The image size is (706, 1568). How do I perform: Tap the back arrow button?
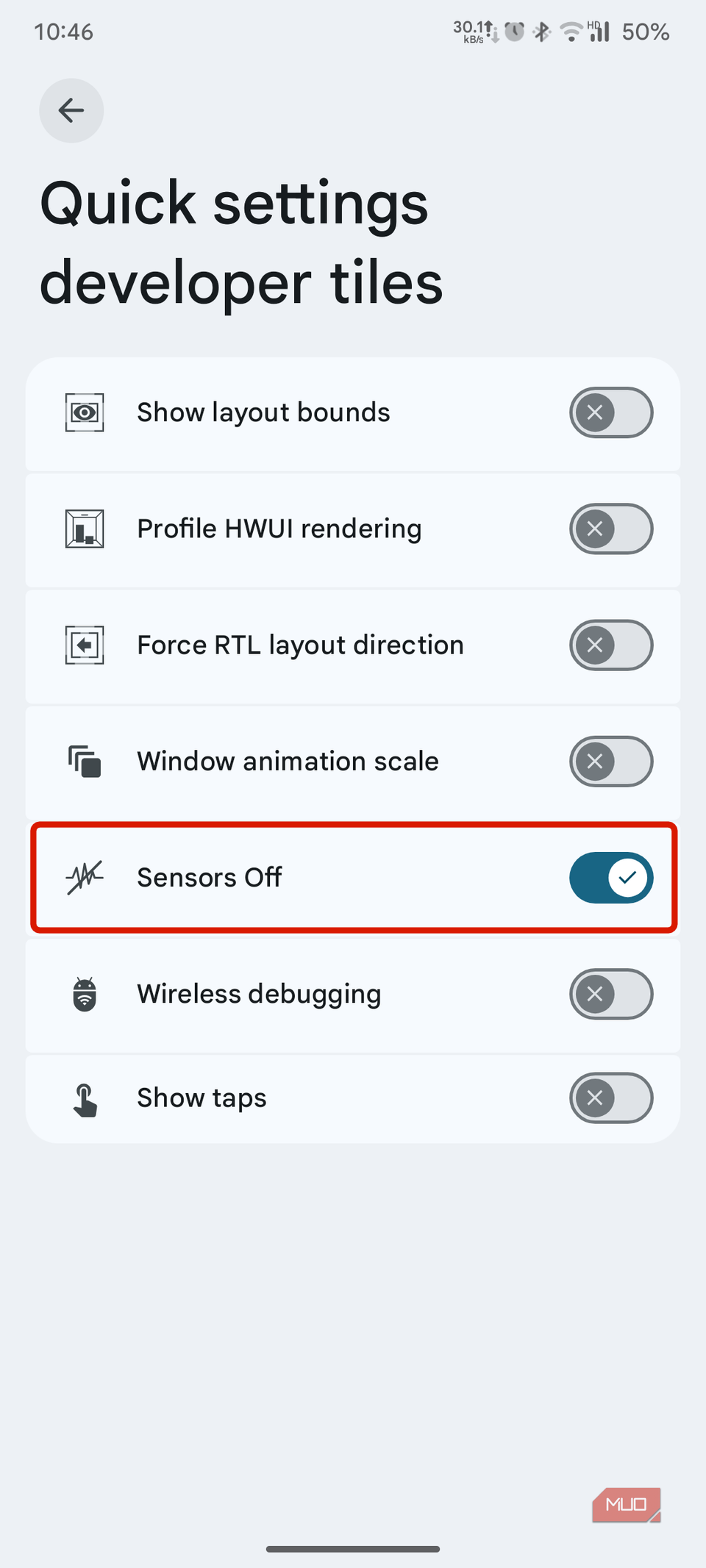pyautogui.click(x=71, y=110)
